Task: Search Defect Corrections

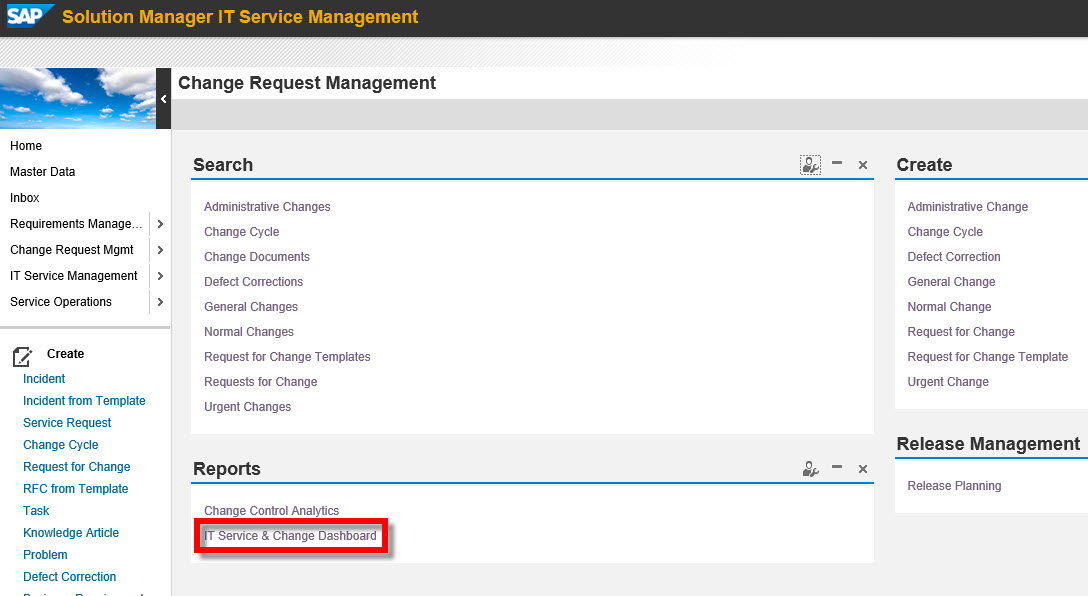Action: coord(253,282)
